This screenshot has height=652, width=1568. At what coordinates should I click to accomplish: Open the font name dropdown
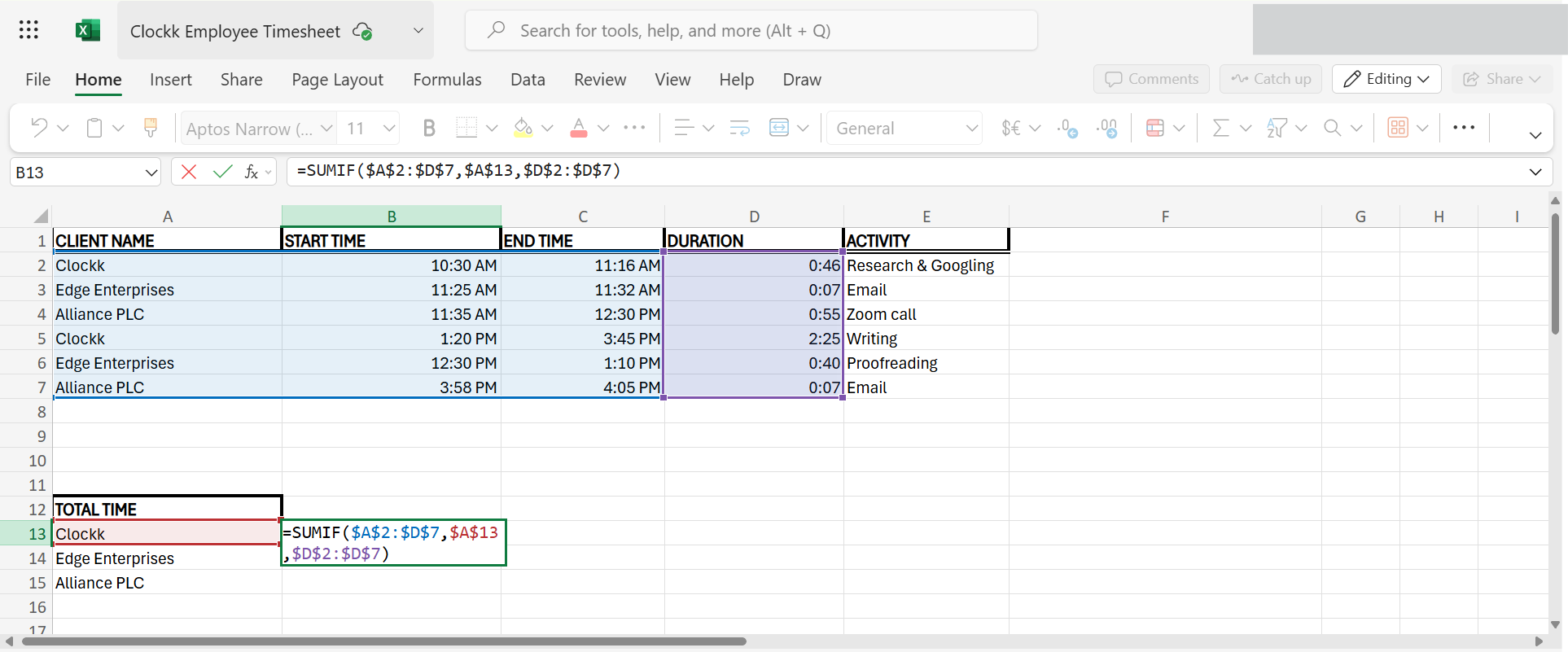pos(326,128)
